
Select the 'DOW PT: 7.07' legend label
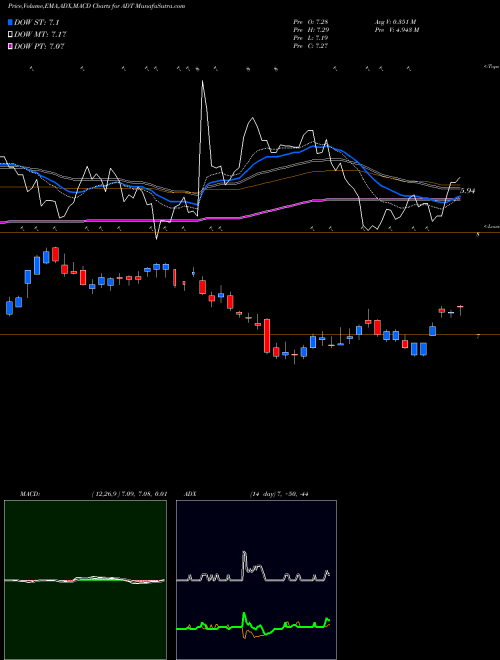[x=39, y=46]
